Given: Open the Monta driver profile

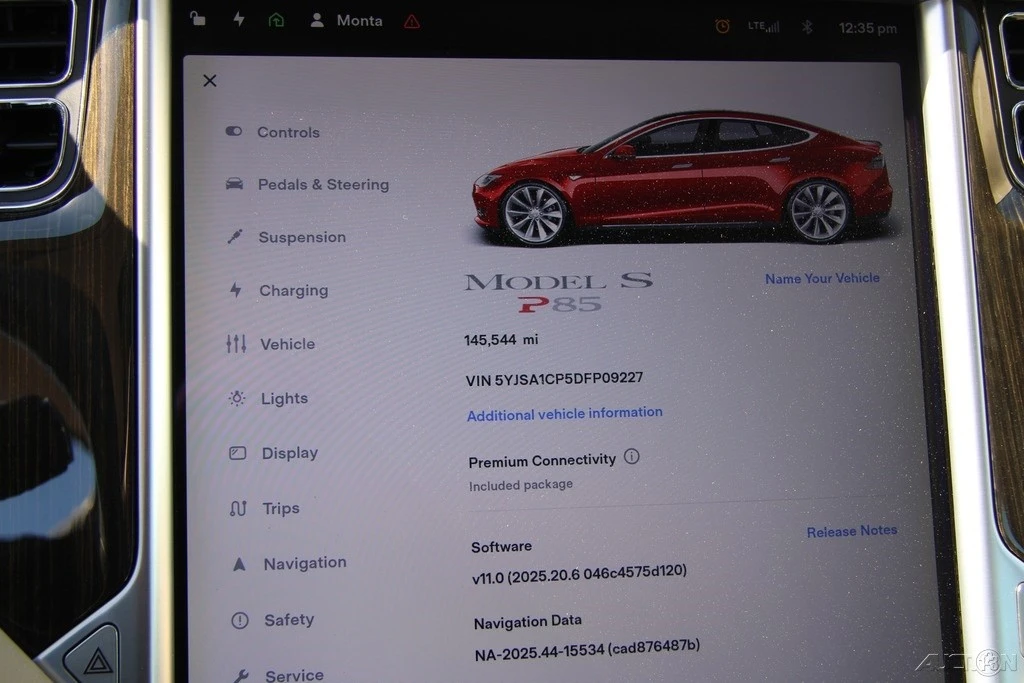Looking at the screenshot, I should 346,20.
